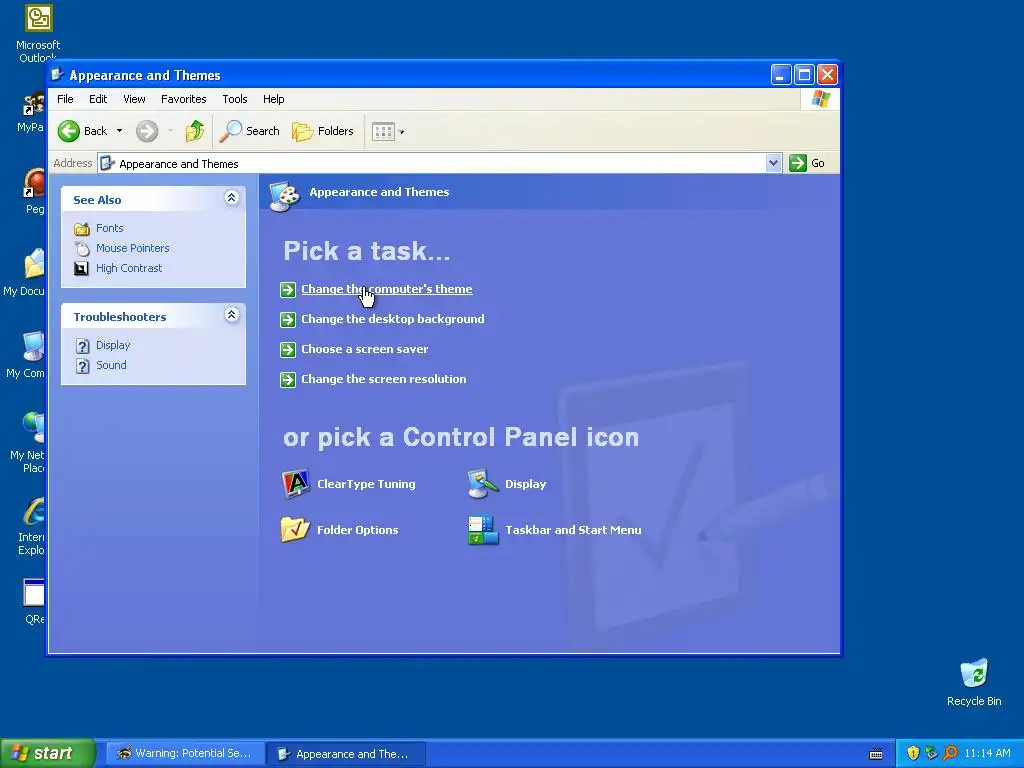The image size is (1024, 768).
Task: Click the Appearance and Themes header icon
Action: 285,195
